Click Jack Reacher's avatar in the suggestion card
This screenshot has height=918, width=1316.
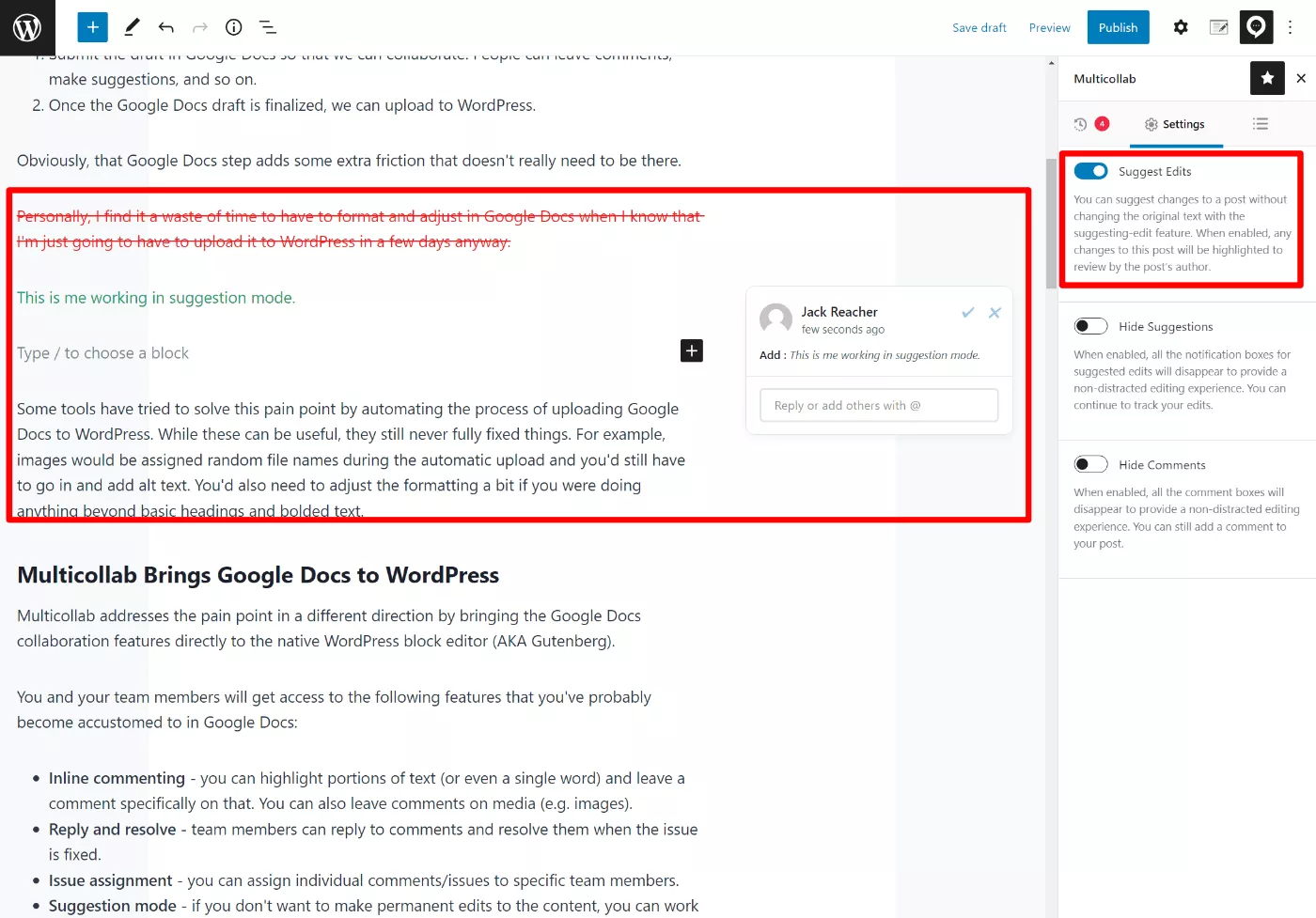775,319
